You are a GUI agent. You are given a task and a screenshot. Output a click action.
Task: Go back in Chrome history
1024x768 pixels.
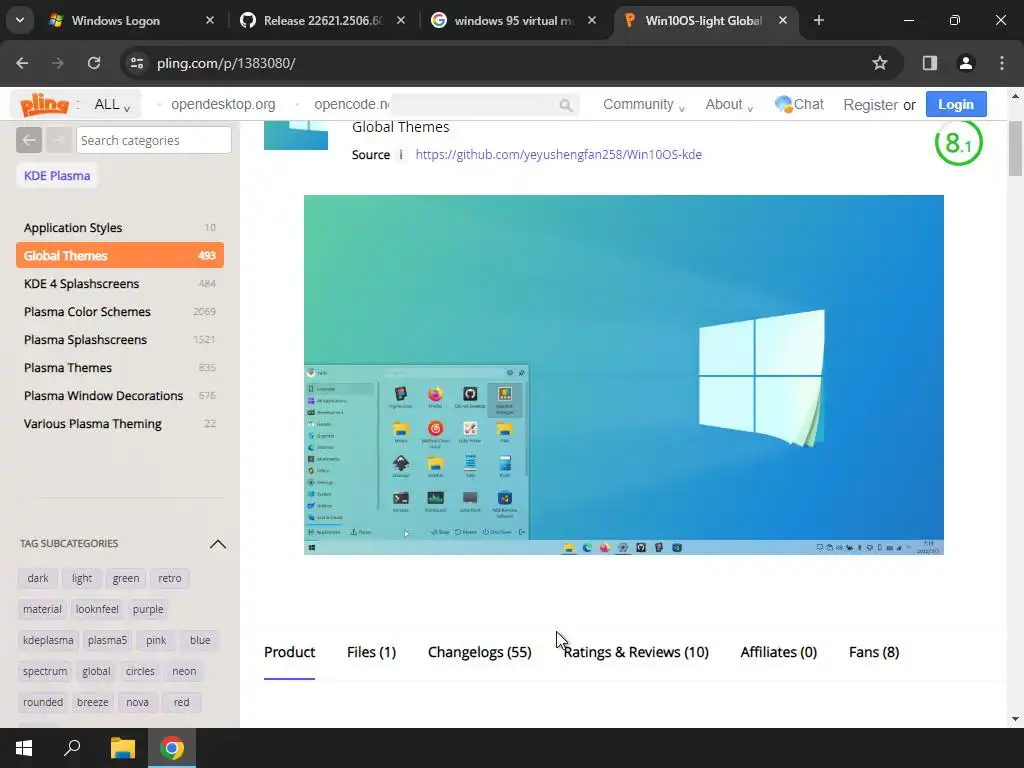22,63
